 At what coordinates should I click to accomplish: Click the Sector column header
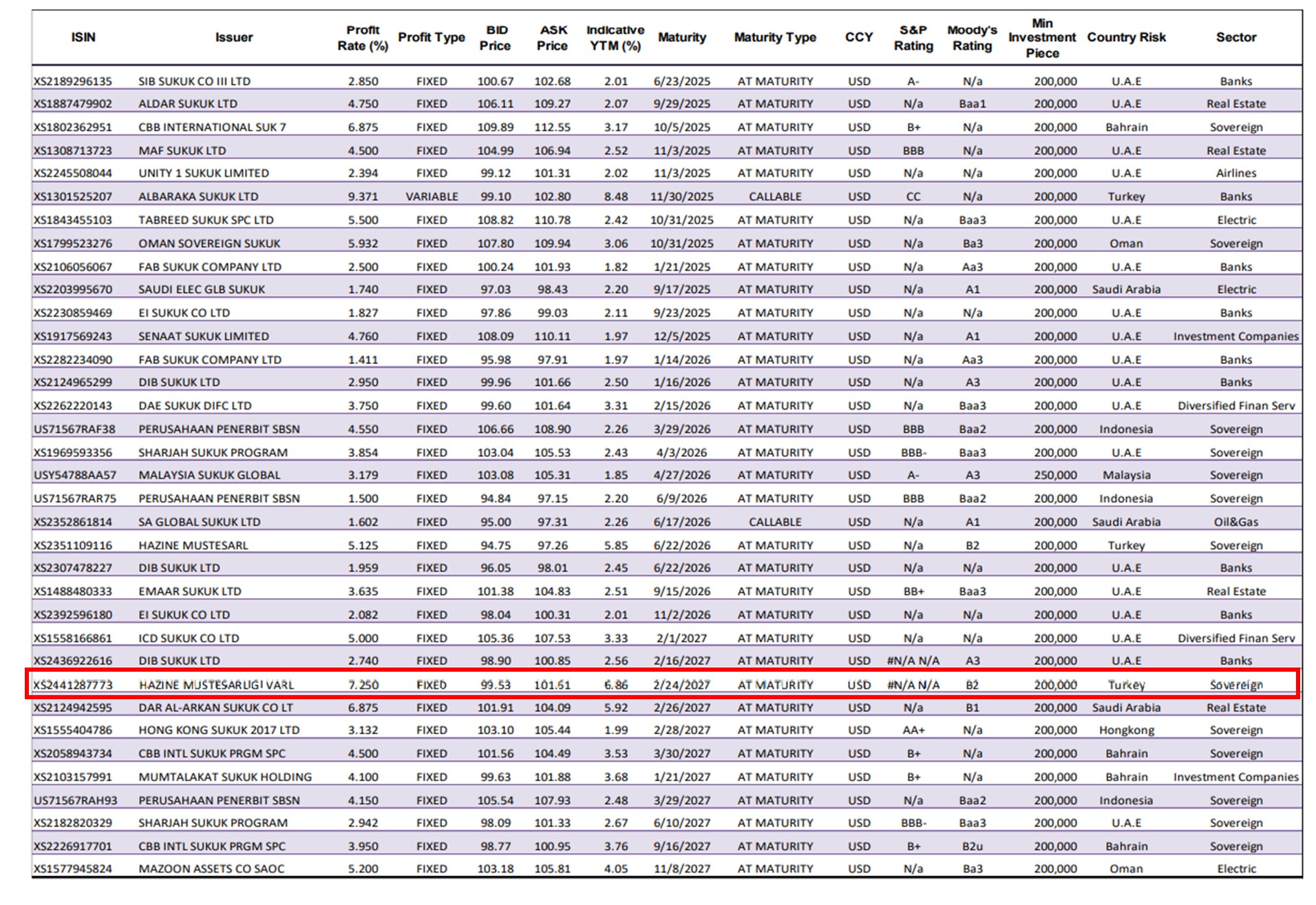coord(1236,37)
